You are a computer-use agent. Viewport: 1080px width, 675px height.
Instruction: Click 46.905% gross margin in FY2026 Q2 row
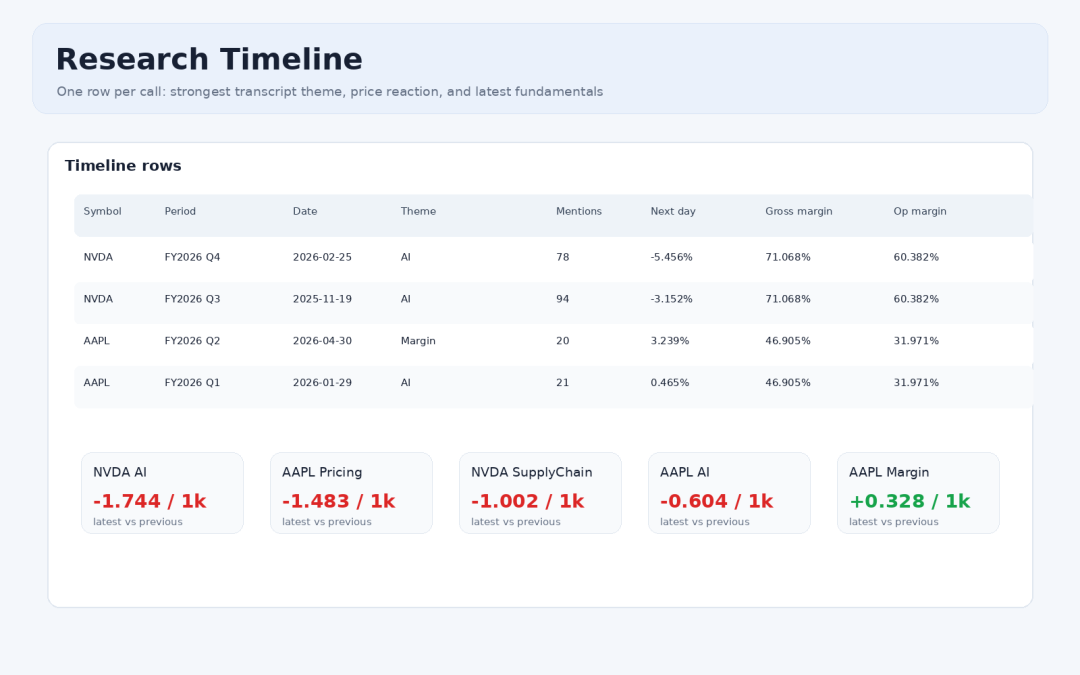[788, 341]
